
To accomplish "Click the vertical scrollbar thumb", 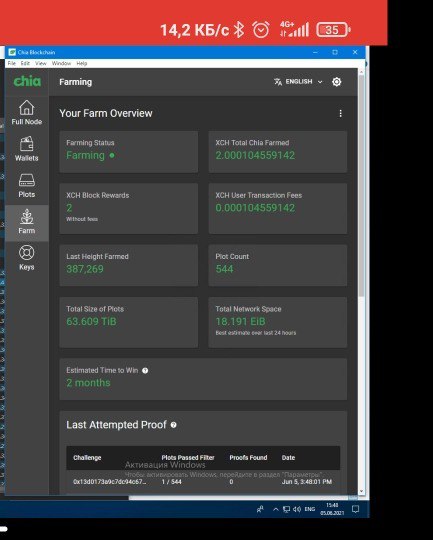I will [x=361, y=186].
